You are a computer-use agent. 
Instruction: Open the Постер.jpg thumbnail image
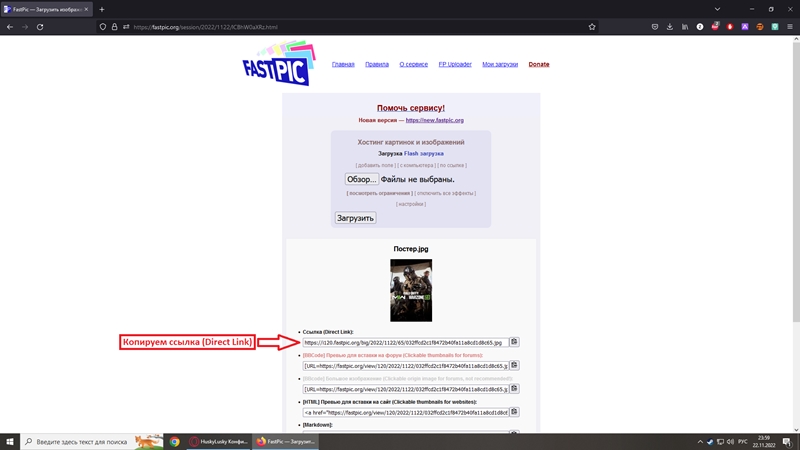(411, 290)
